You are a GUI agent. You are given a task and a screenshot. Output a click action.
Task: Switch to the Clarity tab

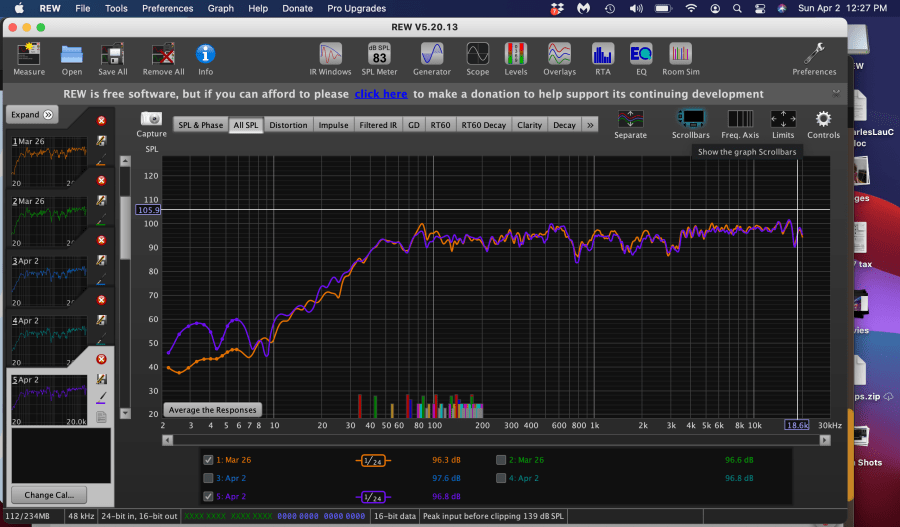coord(529,125)
